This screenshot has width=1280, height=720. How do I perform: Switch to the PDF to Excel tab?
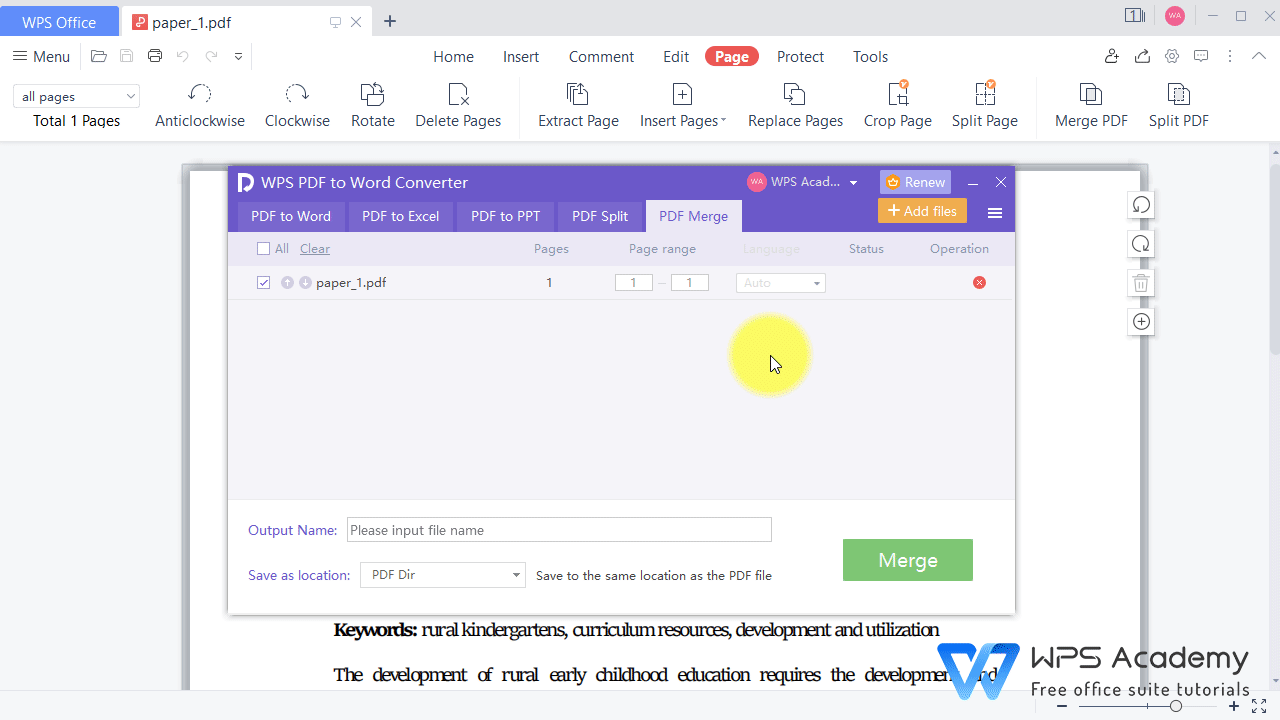tap(400, 216)
